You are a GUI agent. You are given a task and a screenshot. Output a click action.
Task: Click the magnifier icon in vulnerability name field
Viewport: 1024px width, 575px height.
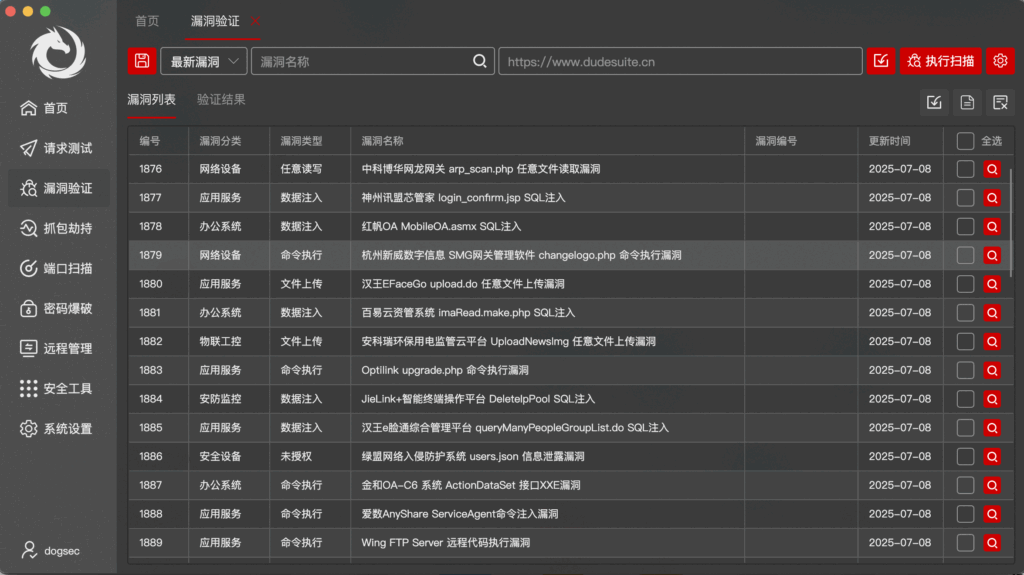click(481, 61)
